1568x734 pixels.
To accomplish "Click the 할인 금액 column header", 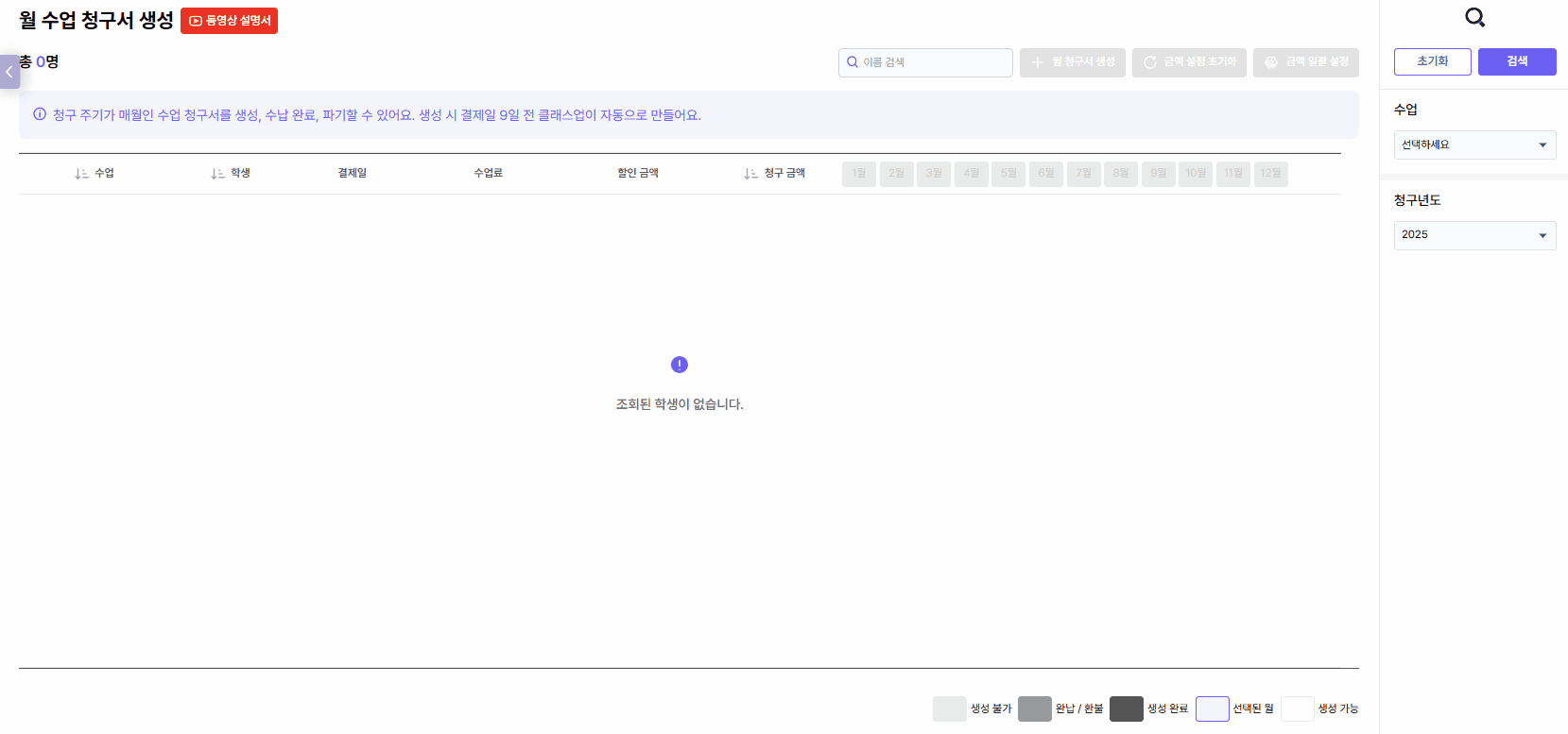I will [x=638, y=173].
